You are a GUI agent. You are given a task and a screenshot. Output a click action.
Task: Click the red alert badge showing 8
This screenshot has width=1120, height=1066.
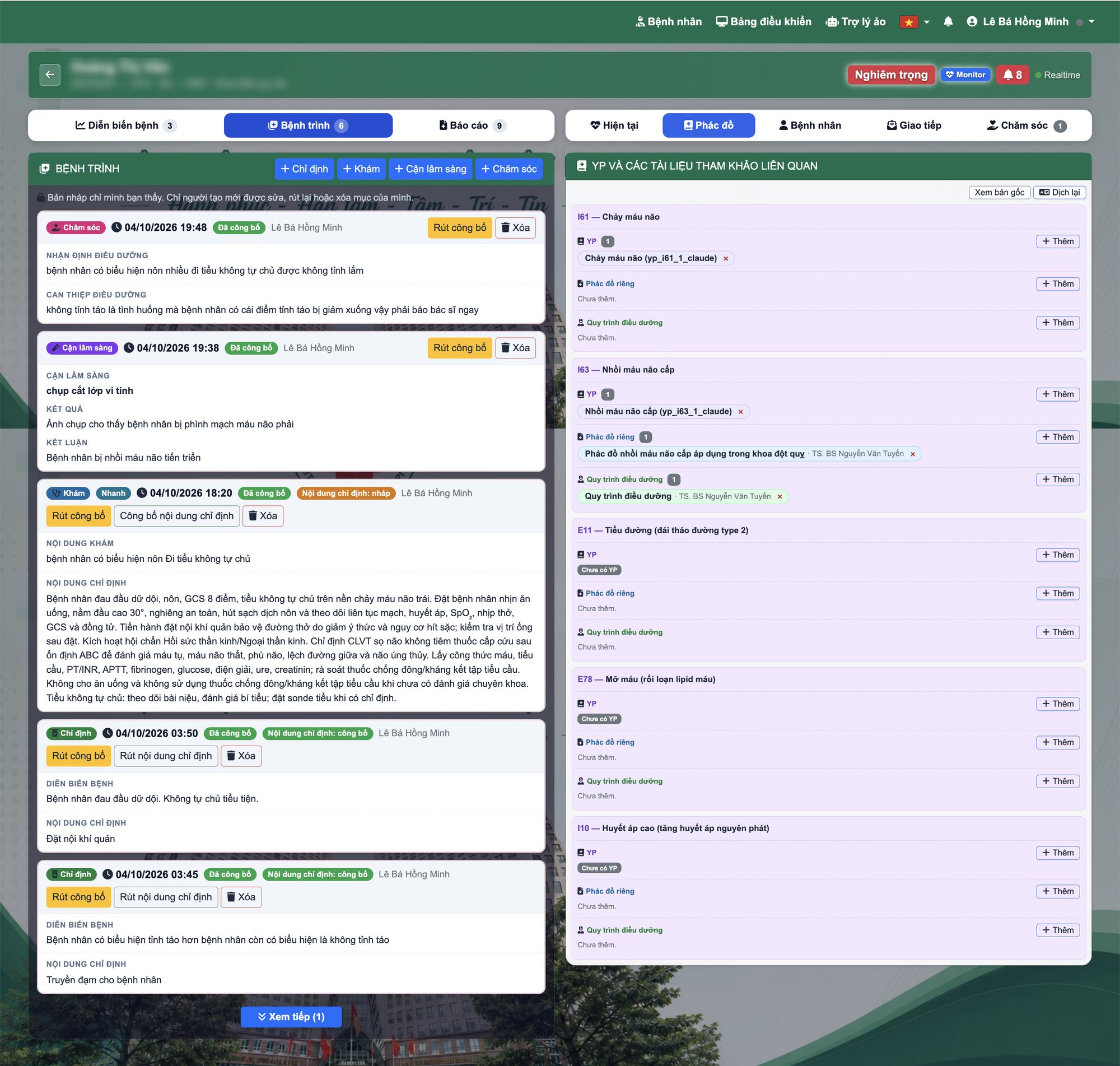[x=1012, y=75]
